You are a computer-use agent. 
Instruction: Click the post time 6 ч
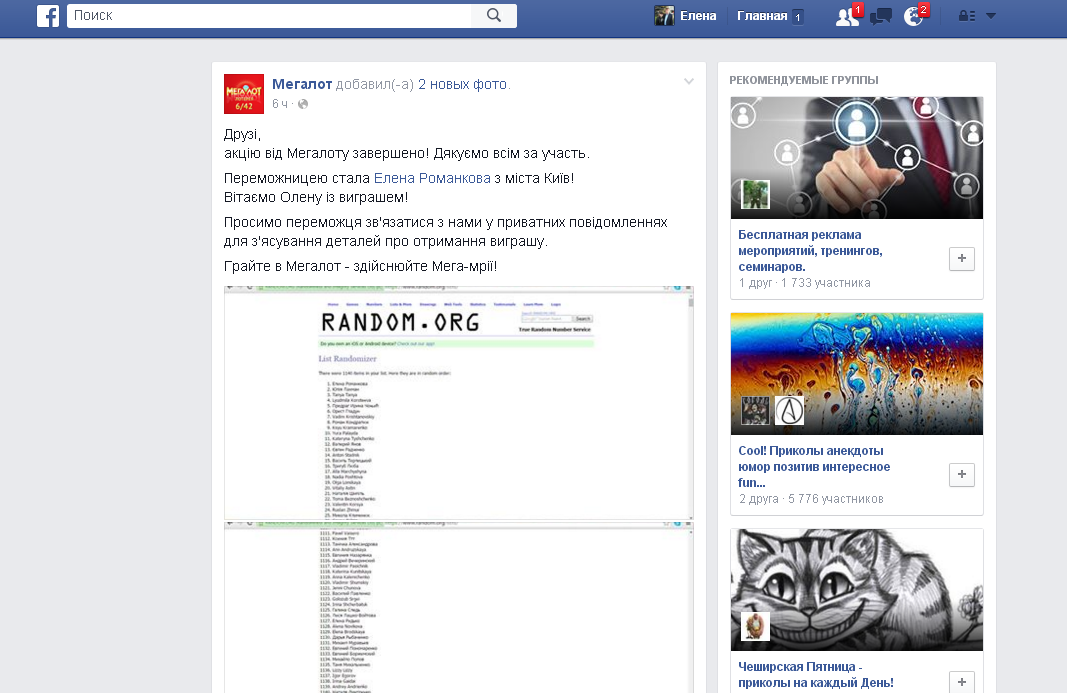tap(279, 103)
